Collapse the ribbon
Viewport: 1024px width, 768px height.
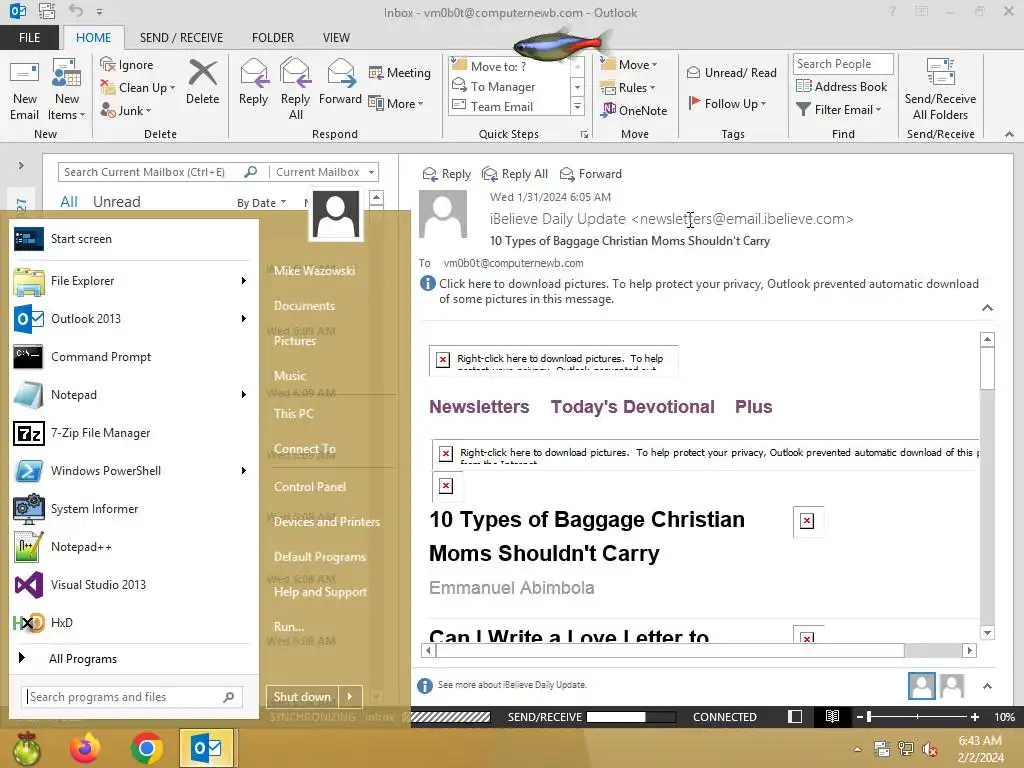click(x=1009, y=134)
